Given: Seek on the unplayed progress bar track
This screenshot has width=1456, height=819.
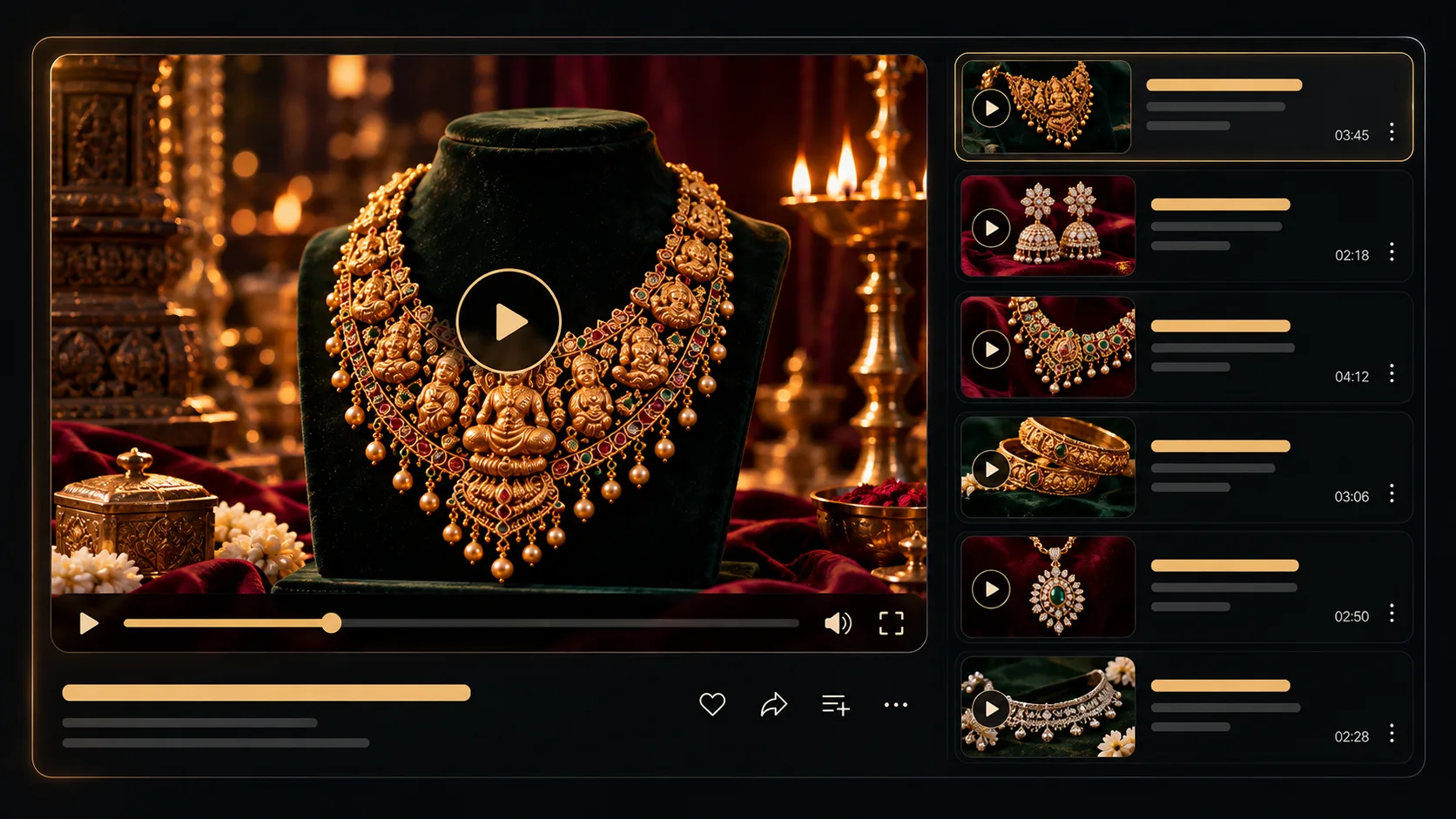Looking at the screenshot, I should click(x=570, y=623).
